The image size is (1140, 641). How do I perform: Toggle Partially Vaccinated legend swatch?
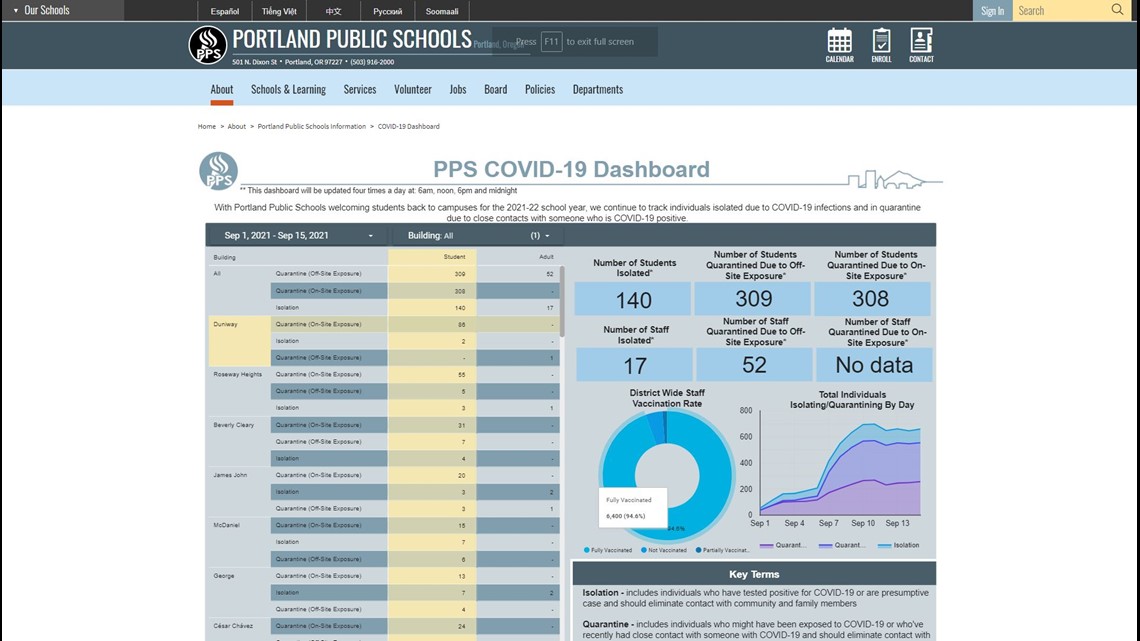tap(699, 550)
